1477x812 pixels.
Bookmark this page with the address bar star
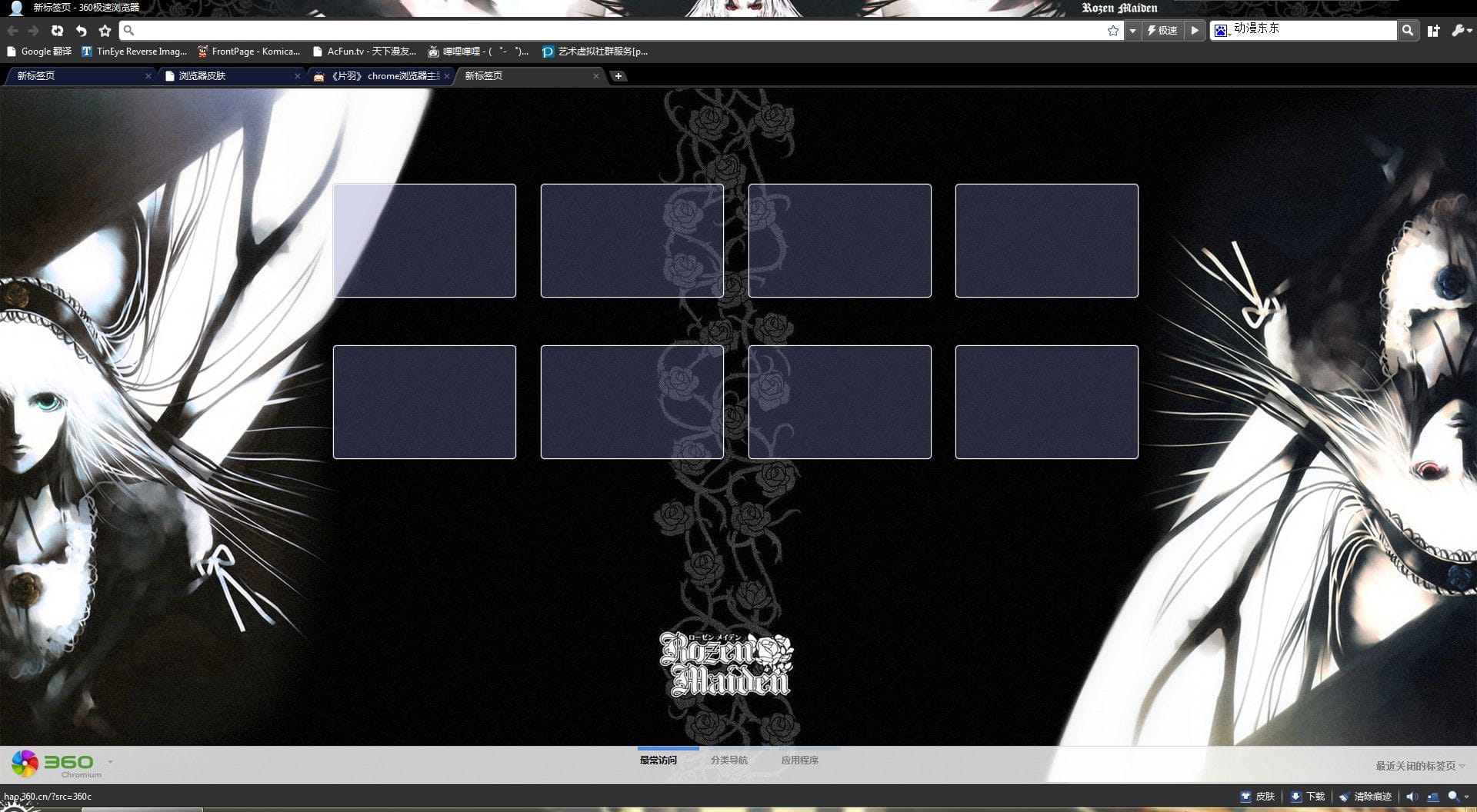click(x=1113, y=31)
